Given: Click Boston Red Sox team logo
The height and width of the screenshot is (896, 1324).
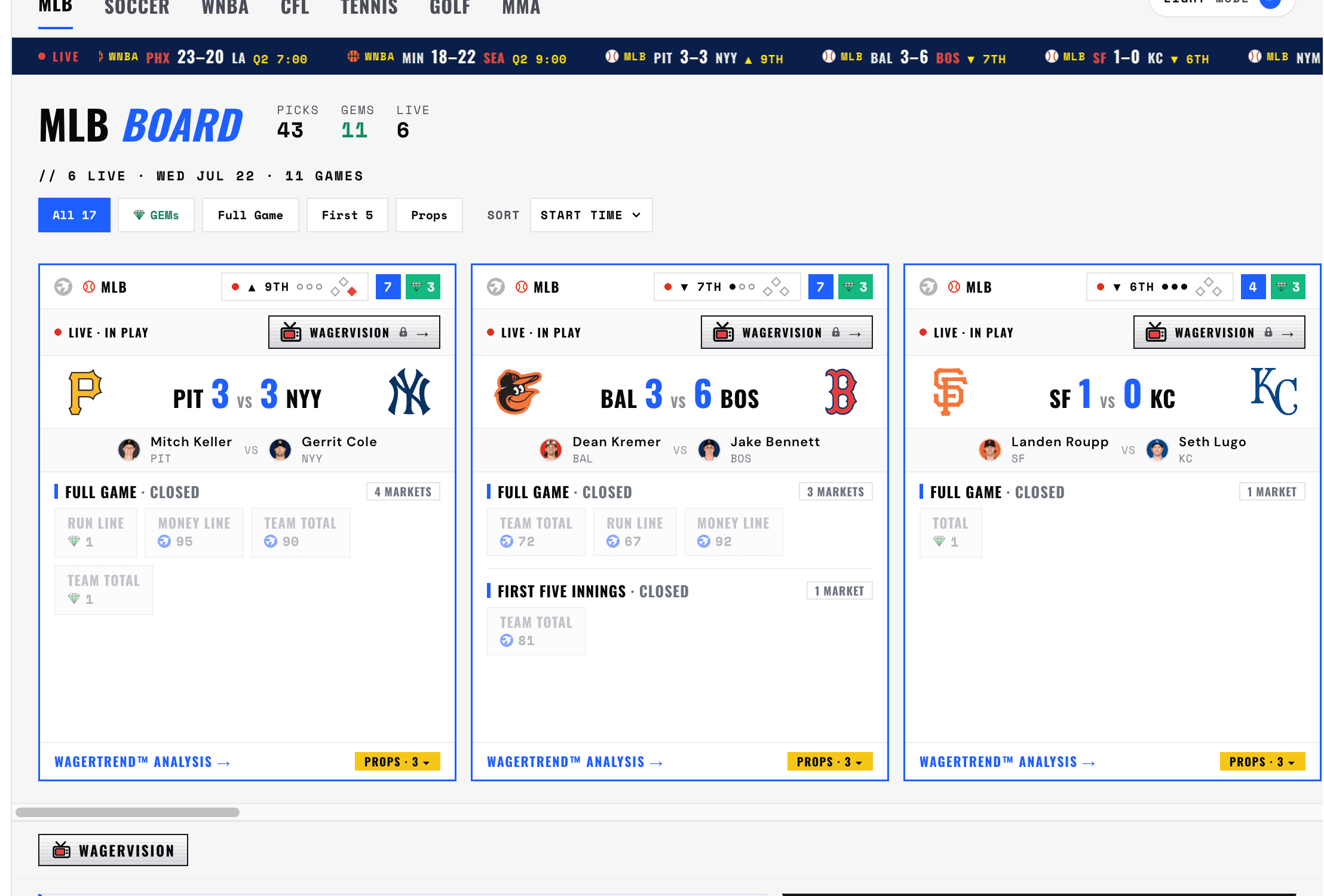Looking at the screenshot, I should (841, 392).
